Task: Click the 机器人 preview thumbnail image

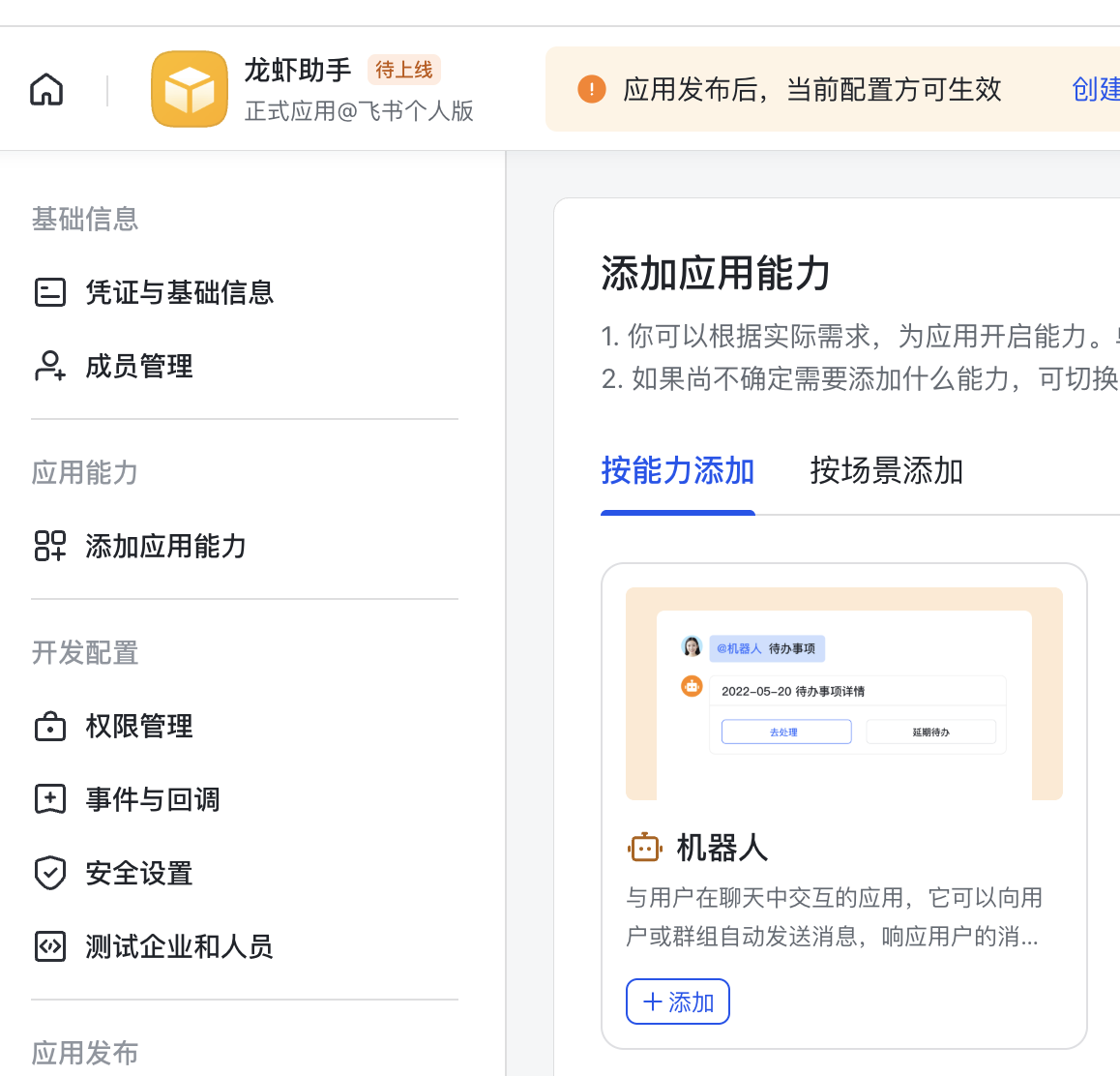Action: [x=843, y=694]
